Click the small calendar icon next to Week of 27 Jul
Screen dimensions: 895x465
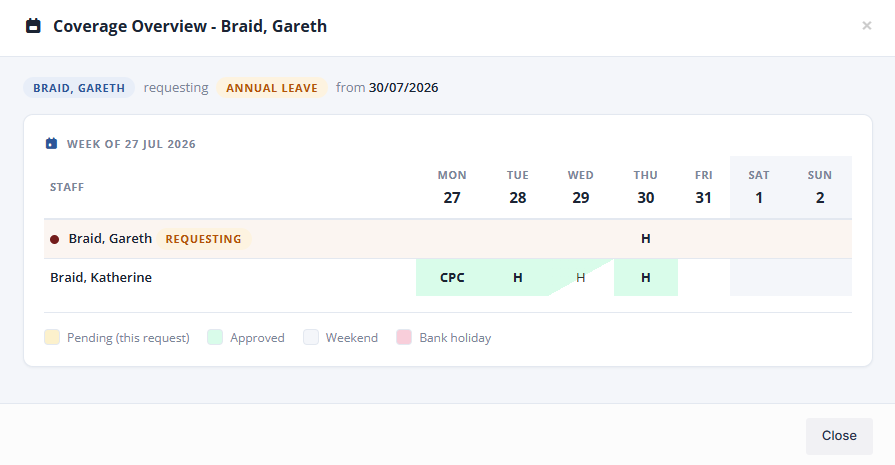(51, 143)
